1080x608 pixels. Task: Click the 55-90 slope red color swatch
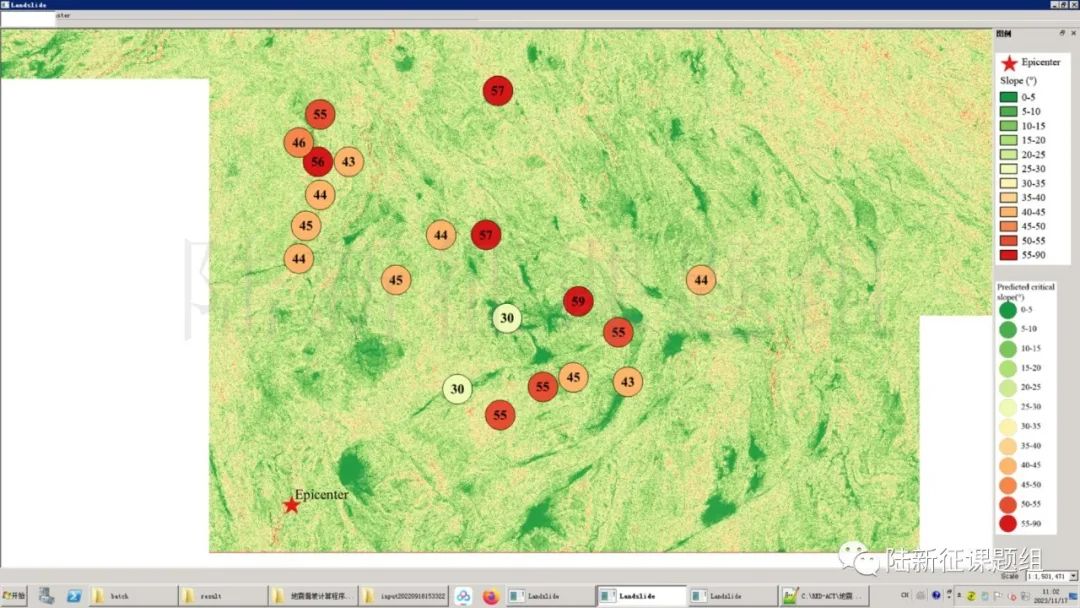1007,255
